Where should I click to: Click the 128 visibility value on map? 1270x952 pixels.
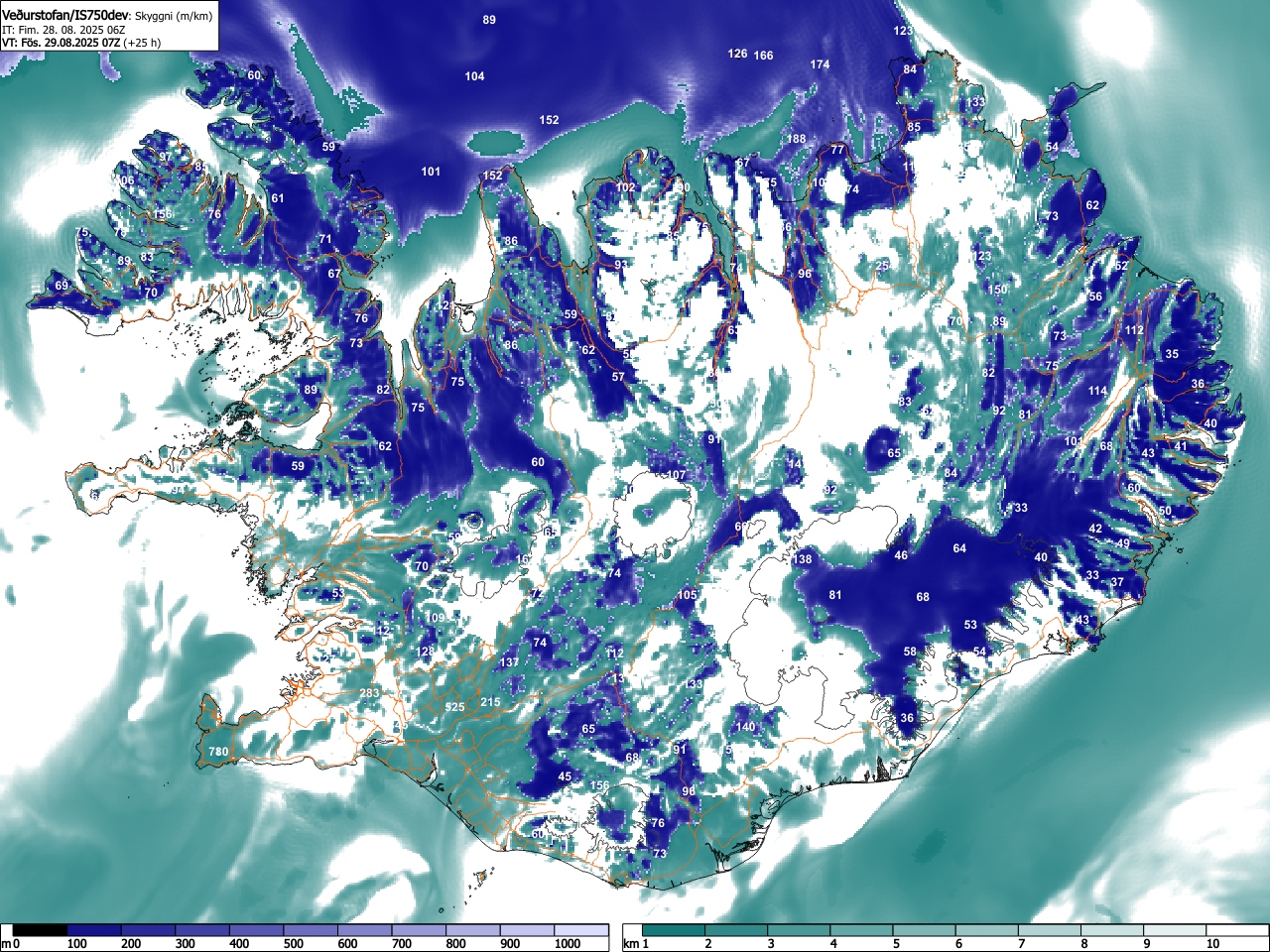tap(425, 652)
